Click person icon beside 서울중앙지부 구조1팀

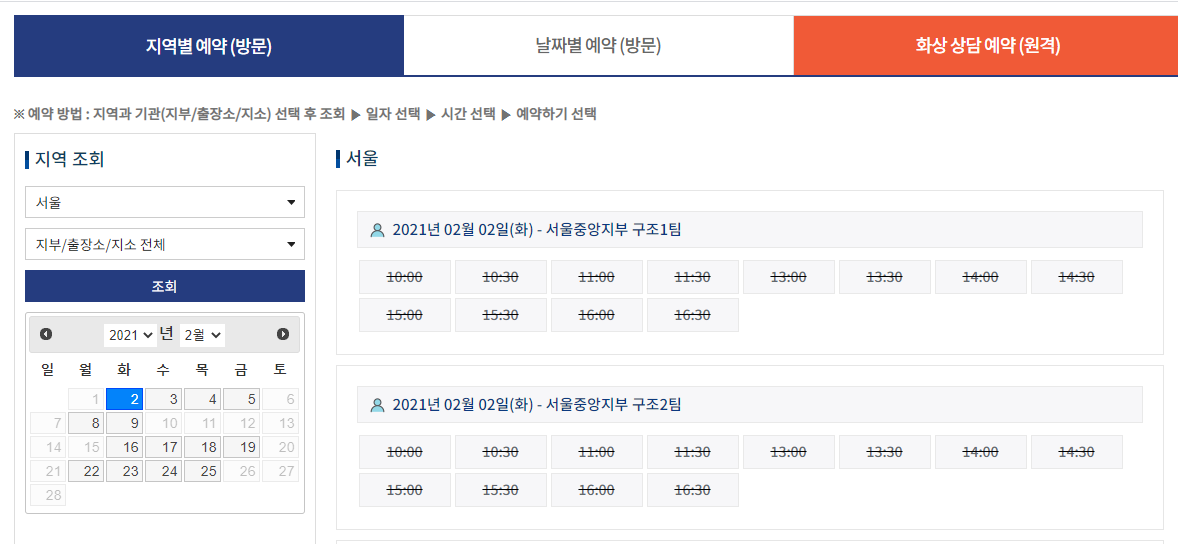[x=377, y=230]
